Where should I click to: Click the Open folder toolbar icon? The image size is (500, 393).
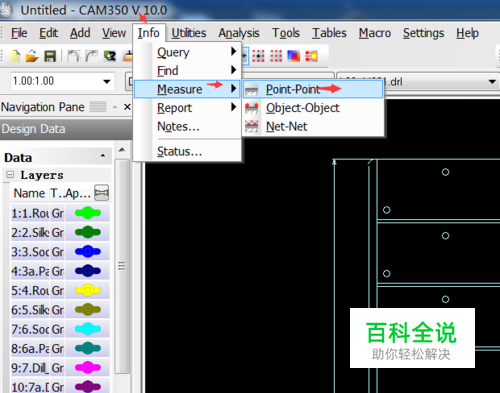coord(32,56)
